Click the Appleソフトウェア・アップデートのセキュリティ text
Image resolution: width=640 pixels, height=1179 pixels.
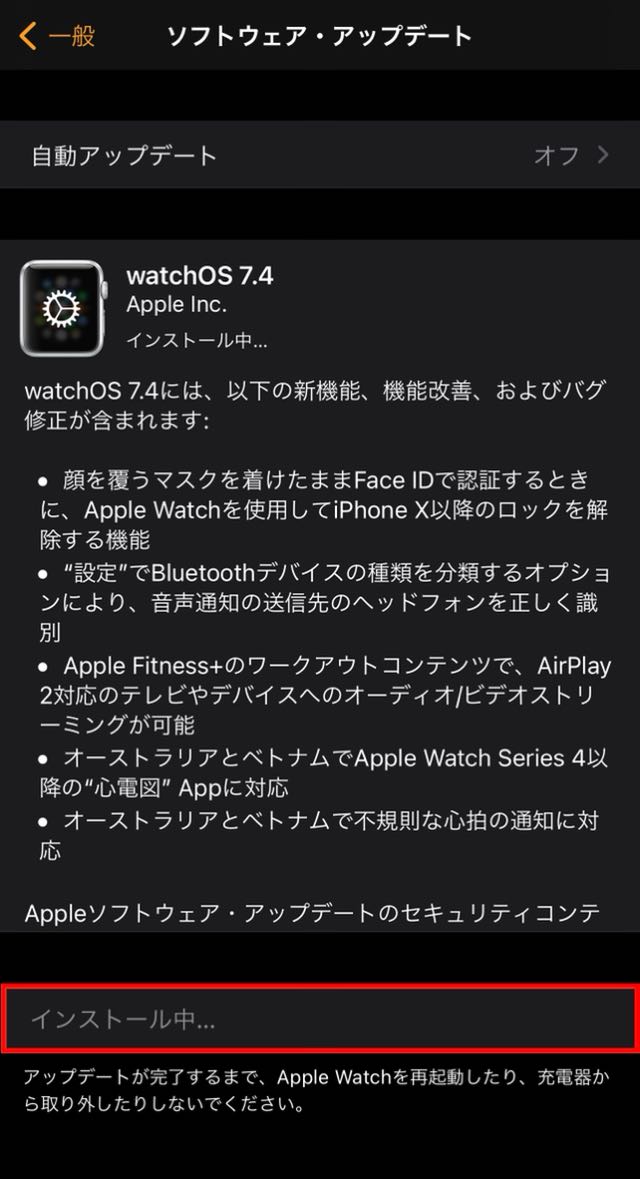[x=313, y=913]
